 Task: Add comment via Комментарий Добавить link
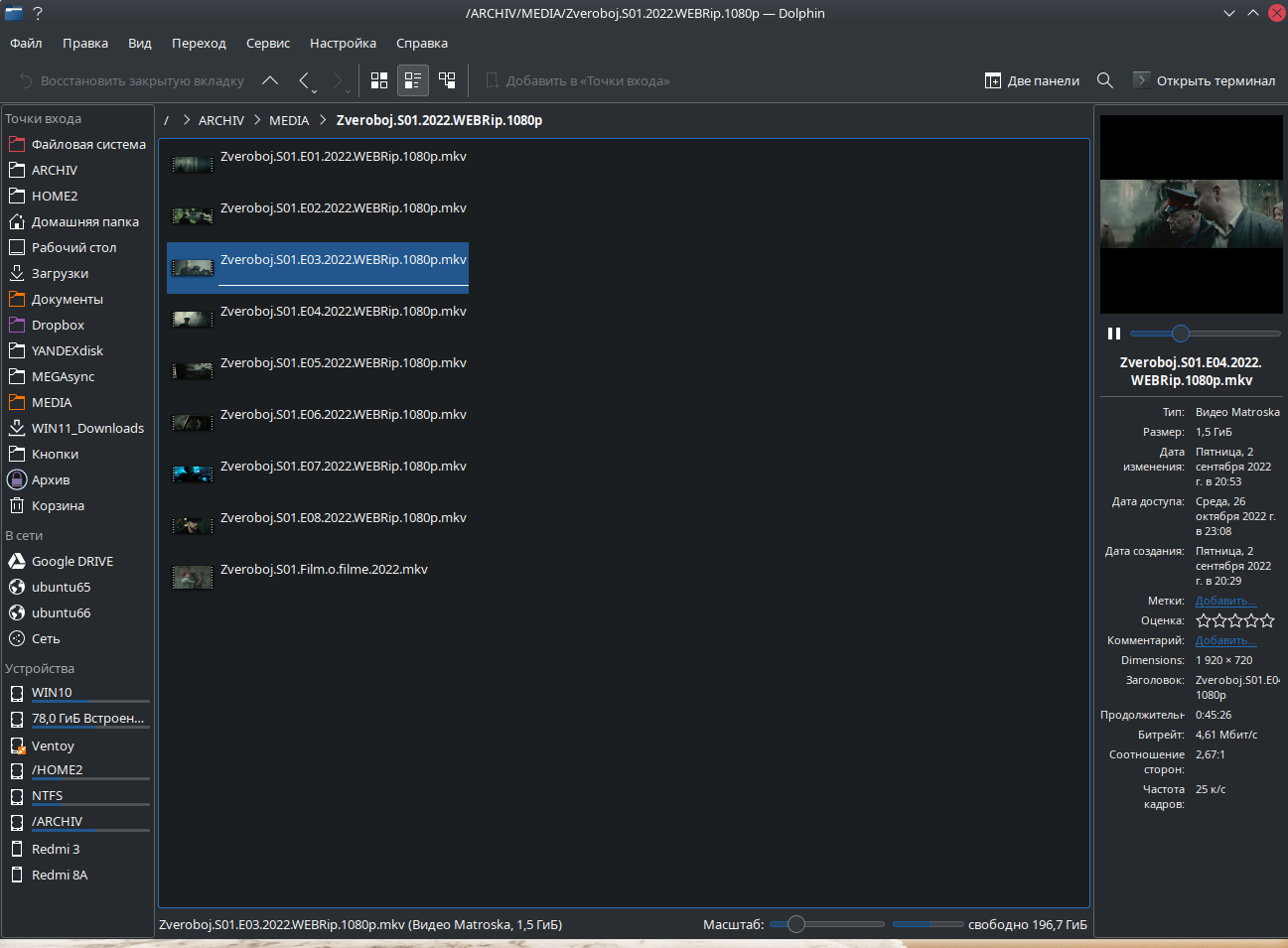pyautogui.click(x=1225, y=640)
